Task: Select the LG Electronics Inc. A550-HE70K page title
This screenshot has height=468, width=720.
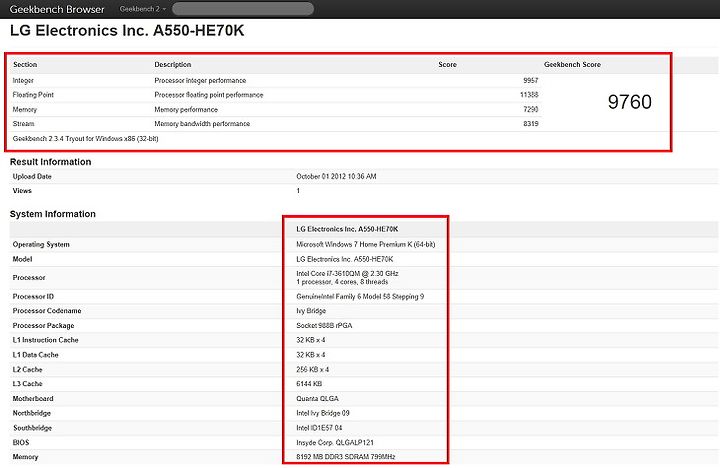Action: 127,31
